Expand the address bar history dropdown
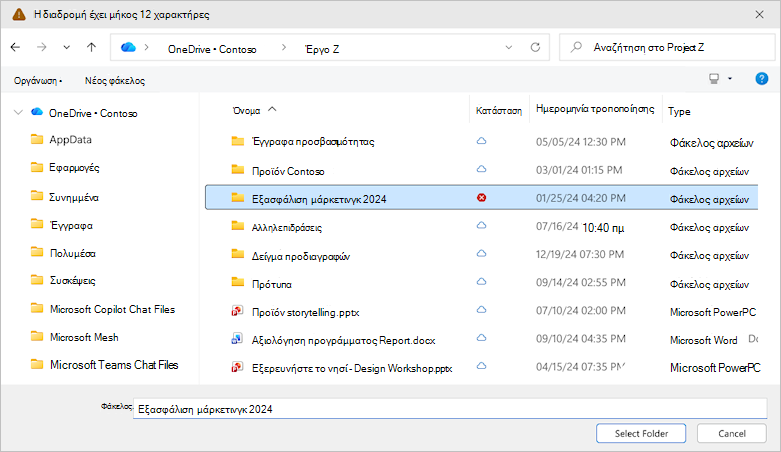The image size is (781, 452). pos(509,47)
